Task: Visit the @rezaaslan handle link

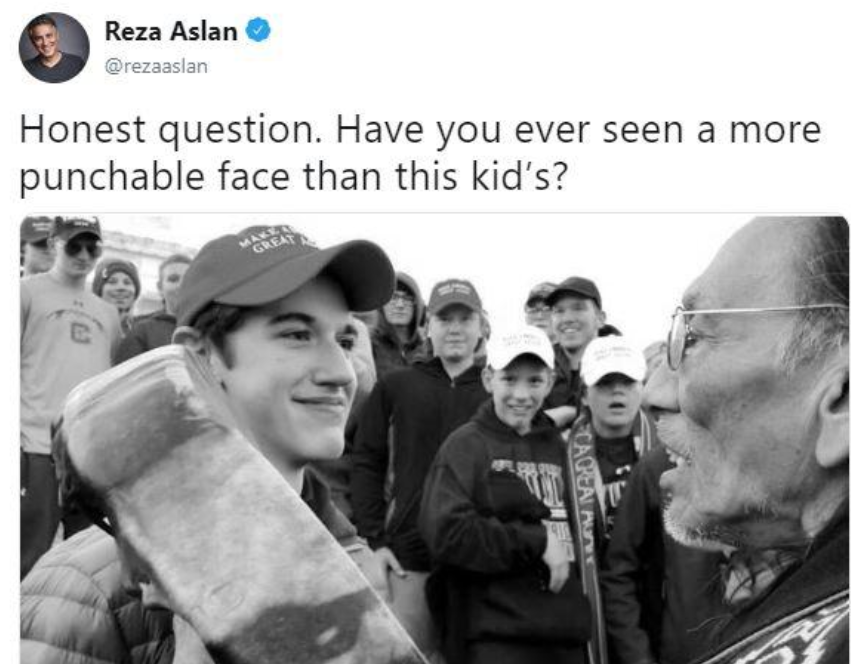Action: click(156, 66)
